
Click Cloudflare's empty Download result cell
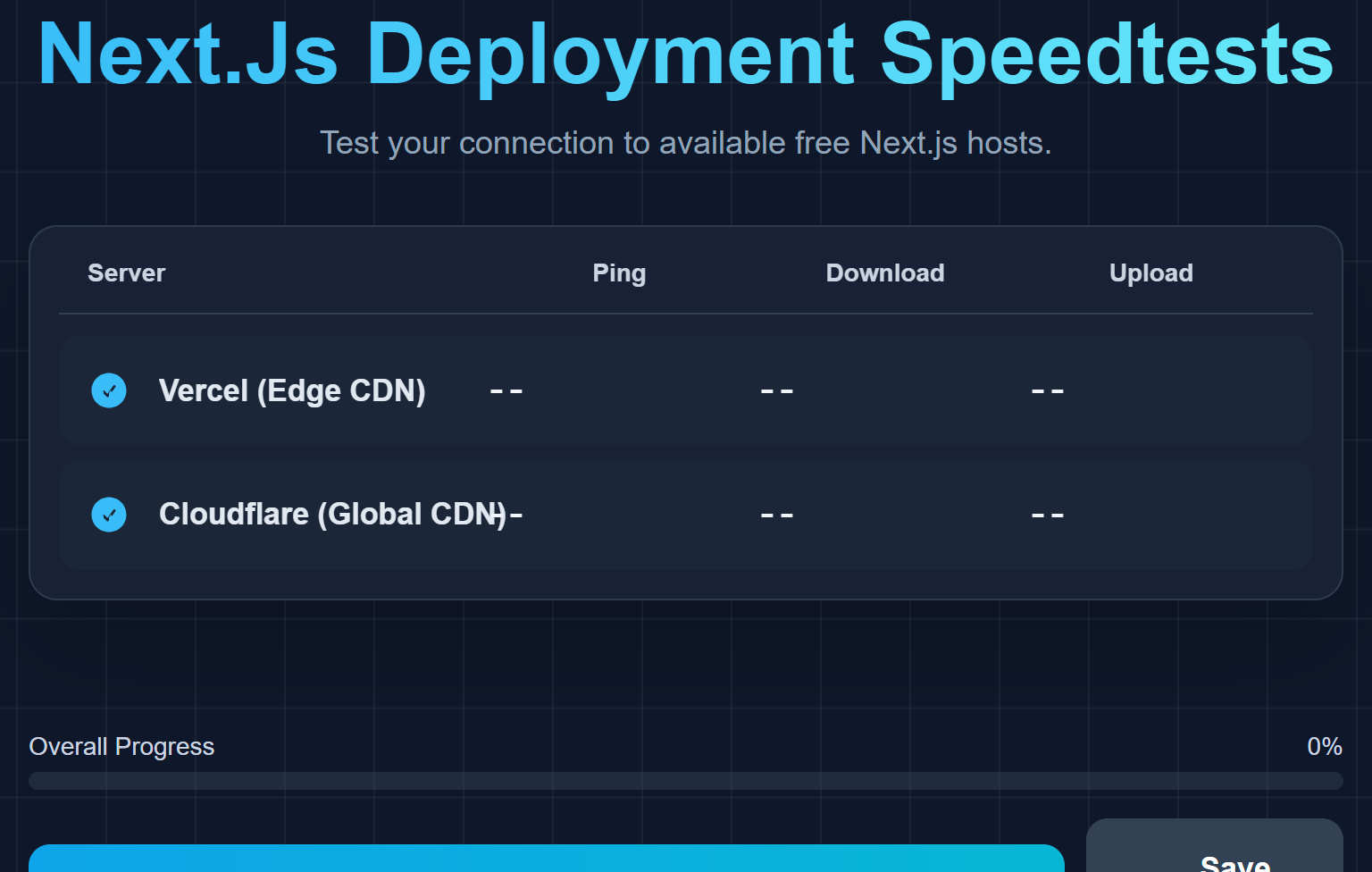click(x=776, y=515)
